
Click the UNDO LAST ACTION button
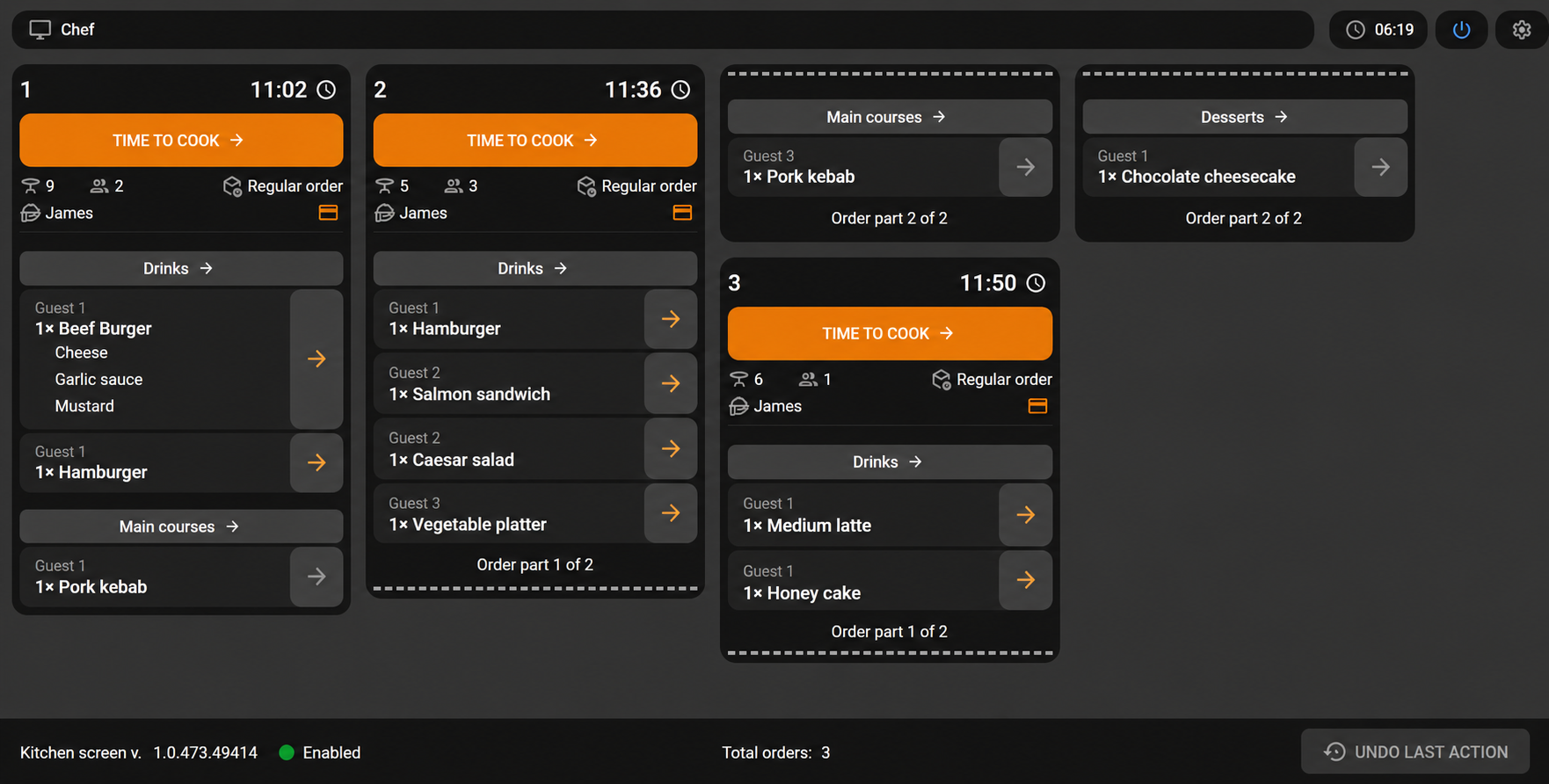tap(1415, 751)
